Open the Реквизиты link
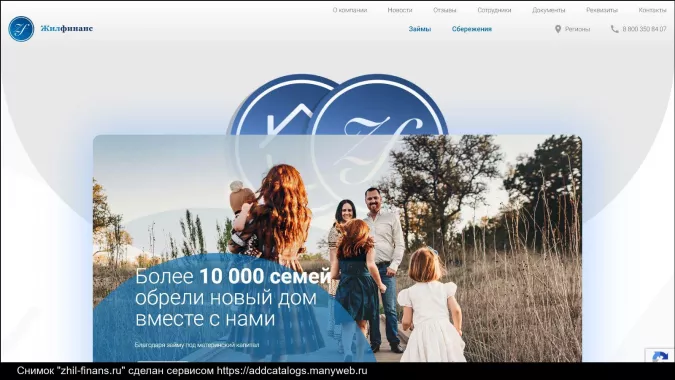The image size is (675, 380). (602, 10)
